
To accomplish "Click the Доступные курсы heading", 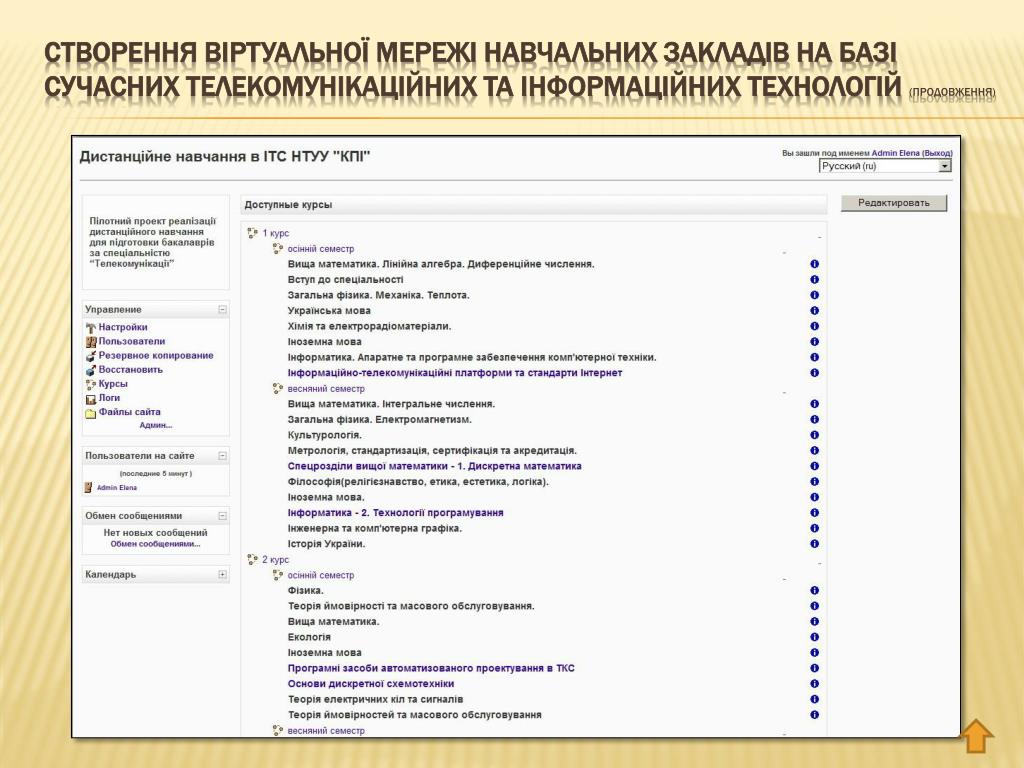I will point(288,204).
